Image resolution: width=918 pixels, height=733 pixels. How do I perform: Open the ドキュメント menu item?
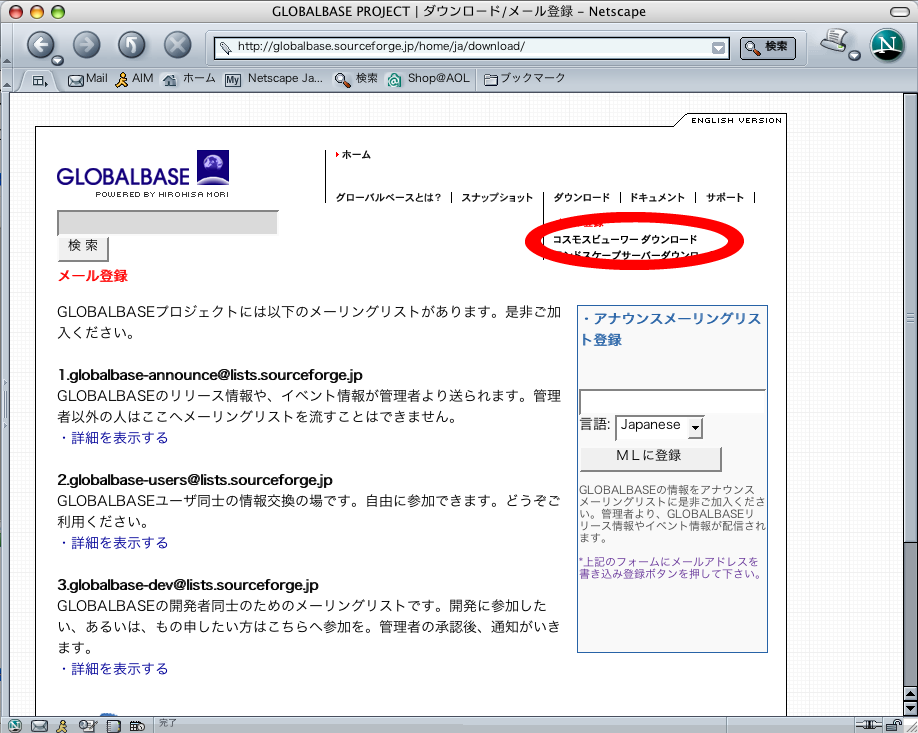coord(657,198)
